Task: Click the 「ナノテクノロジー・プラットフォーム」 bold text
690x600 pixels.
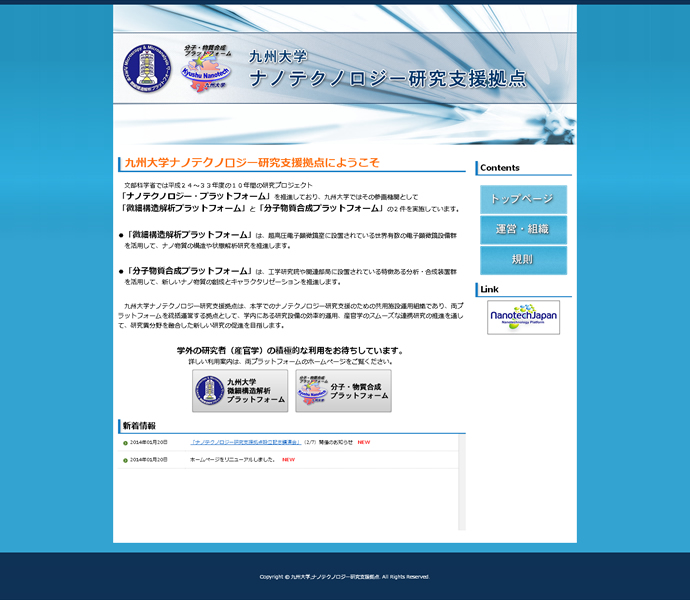Action: click(x=195, y=196)
